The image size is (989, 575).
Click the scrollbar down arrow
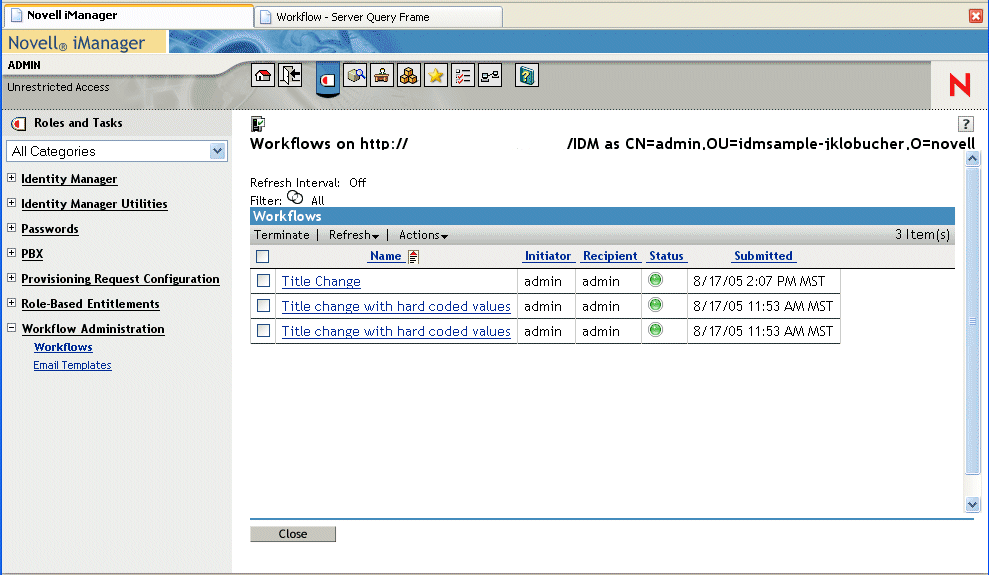[972, 504]
